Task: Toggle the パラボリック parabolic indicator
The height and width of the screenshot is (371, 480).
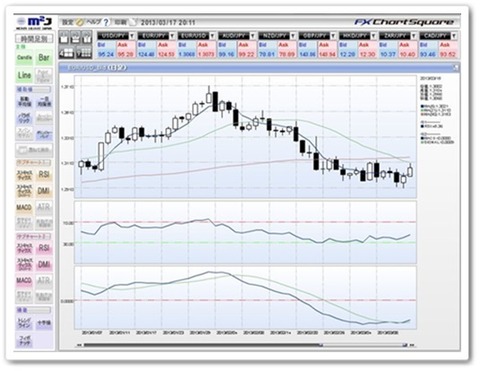Action: click(24, 118)
